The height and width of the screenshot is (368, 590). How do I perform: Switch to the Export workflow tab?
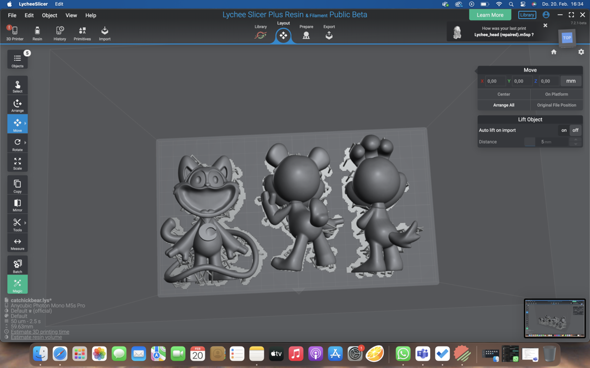click(329, 33)
